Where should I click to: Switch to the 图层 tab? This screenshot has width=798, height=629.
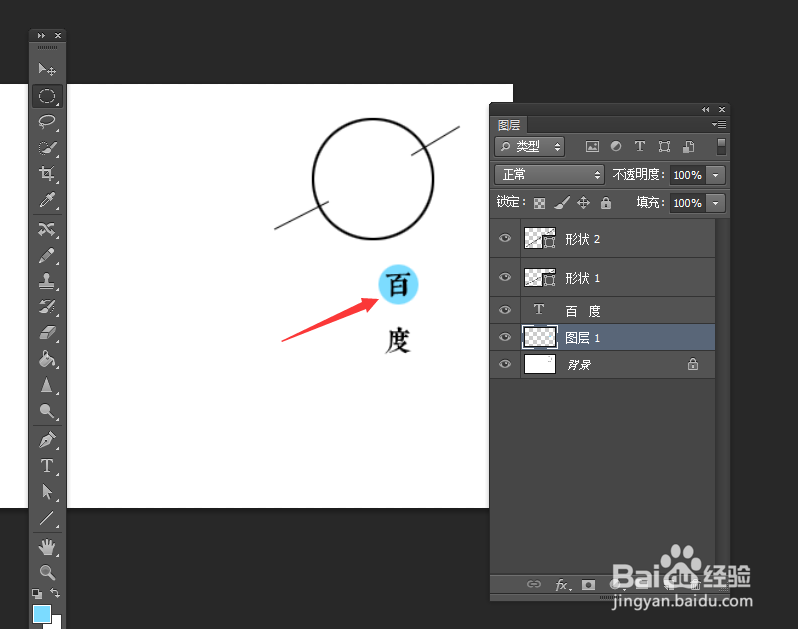point(509,125)
